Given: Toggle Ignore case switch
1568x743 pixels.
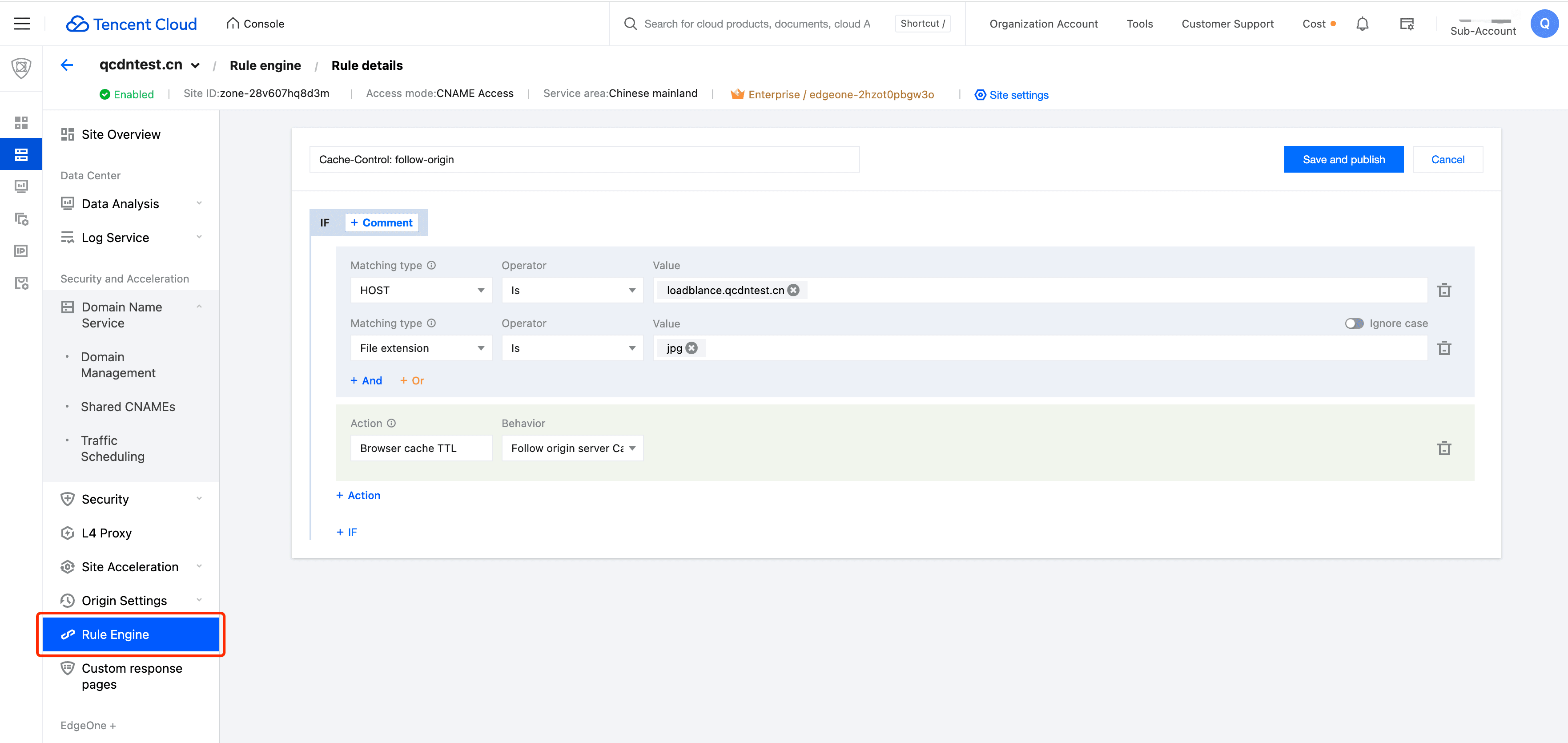Looking at the screenshot, I should point(1354,323).
